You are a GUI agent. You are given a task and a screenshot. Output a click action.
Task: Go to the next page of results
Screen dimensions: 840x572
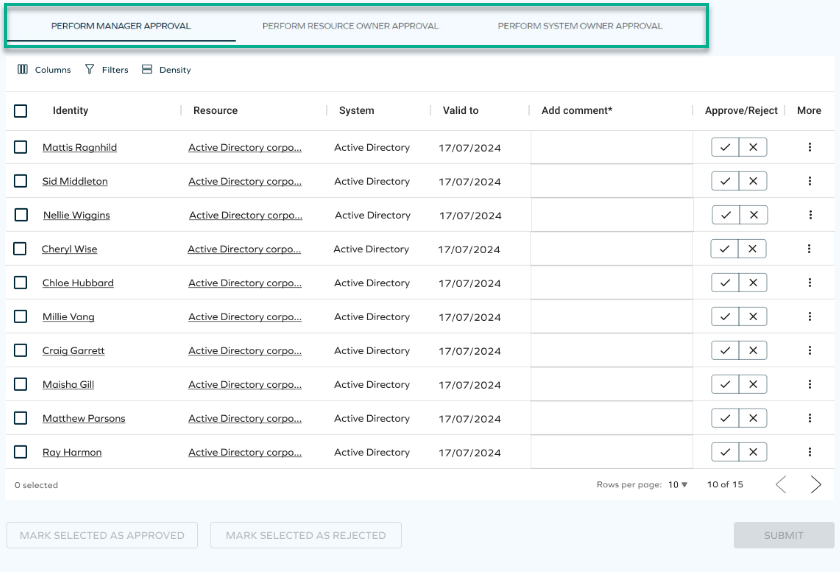point(816,485)
